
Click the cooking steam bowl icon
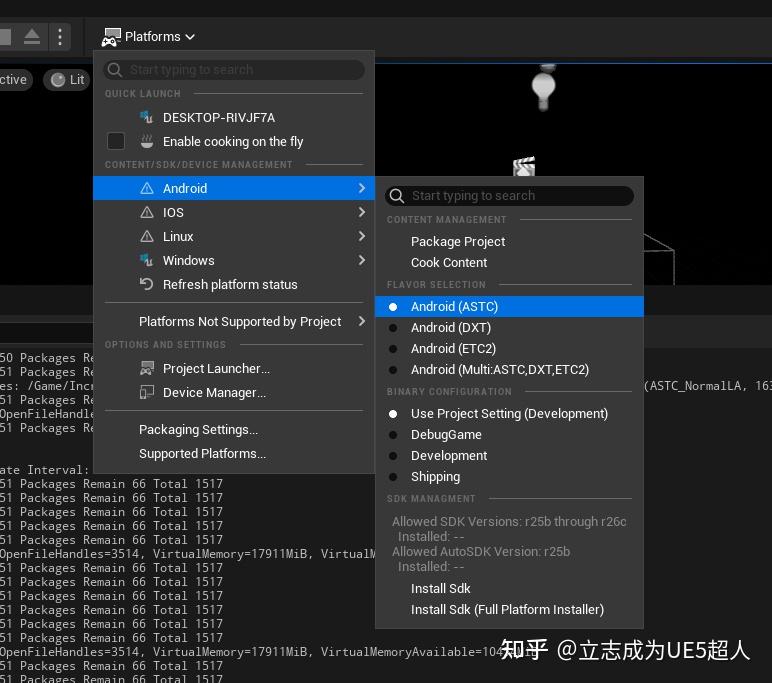point(147,141)
